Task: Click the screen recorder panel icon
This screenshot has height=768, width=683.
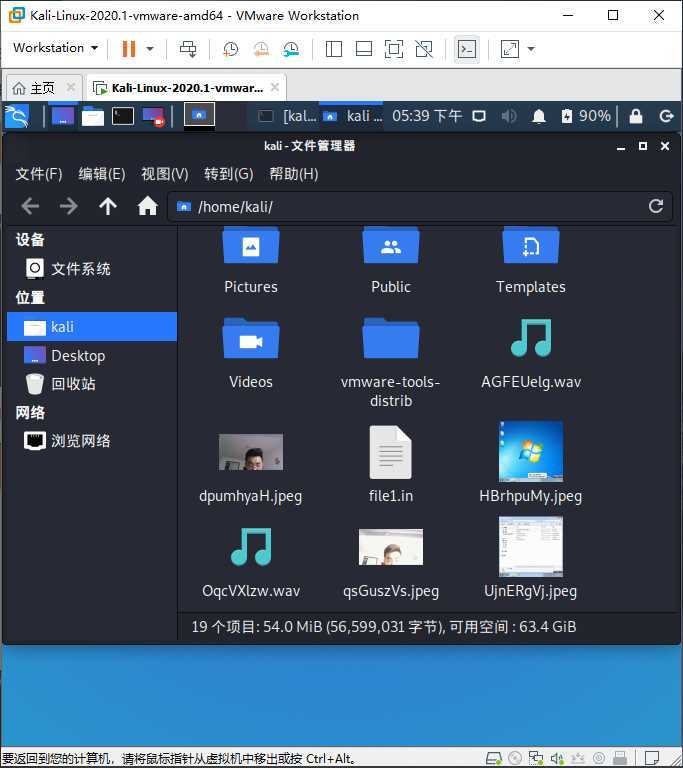Action: pos(153,117)
